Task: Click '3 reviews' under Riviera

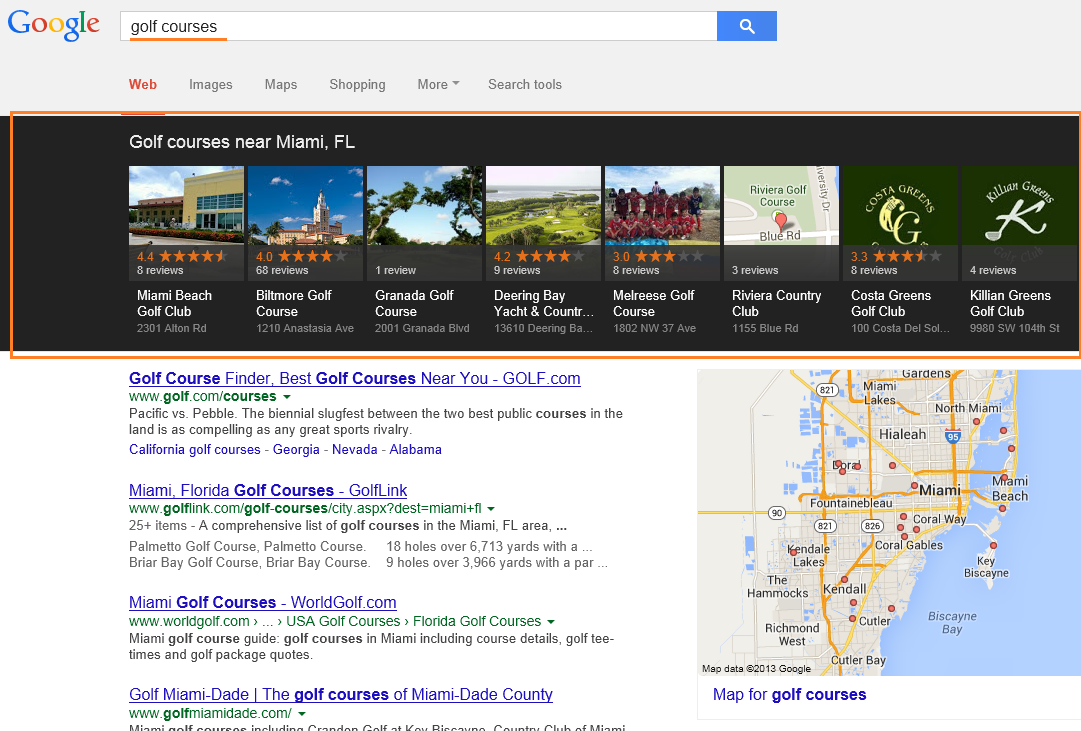Action: [x=755, y=270]
